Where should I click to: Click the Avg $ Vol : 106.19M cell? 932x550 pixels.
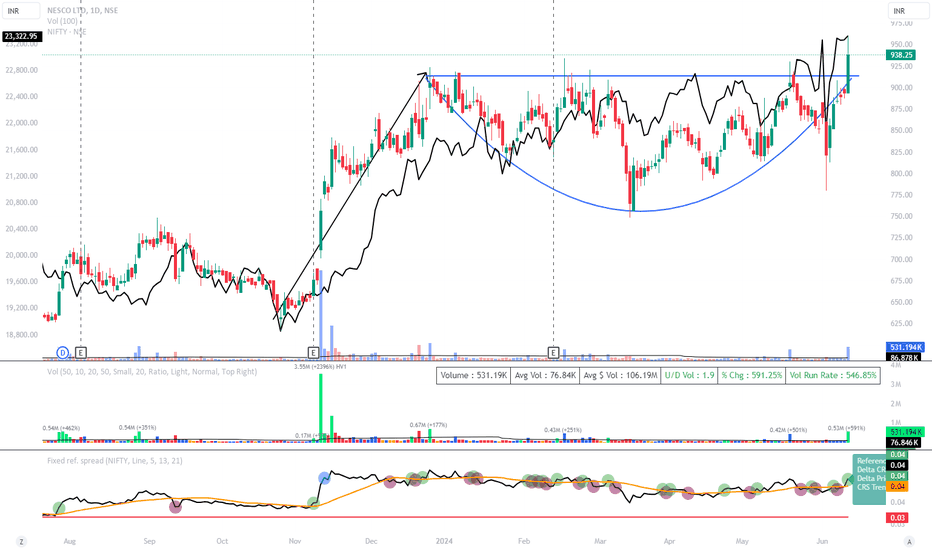[620, 376]
